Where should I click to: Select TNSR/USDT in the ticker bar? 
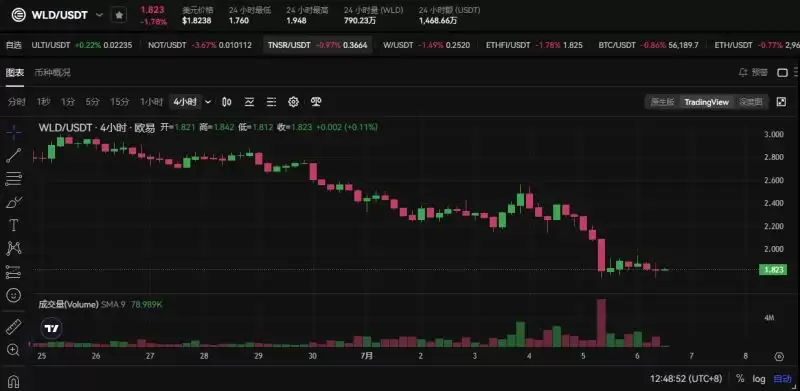point(317,45)
